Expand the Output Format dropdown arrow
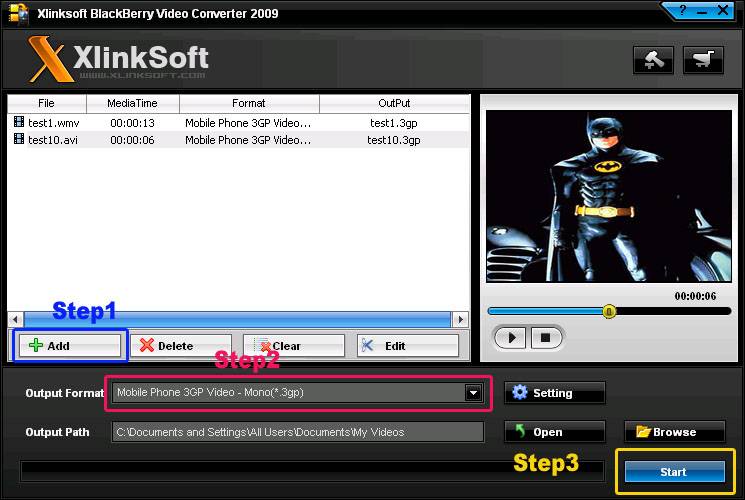Viewport: 745px width, 500px height. pos(473,393)
